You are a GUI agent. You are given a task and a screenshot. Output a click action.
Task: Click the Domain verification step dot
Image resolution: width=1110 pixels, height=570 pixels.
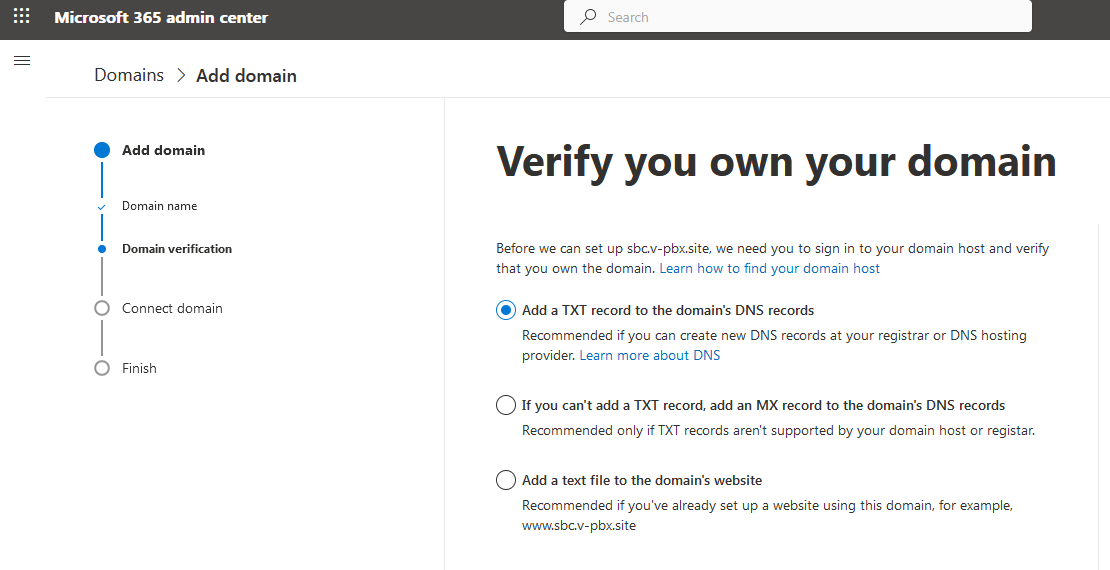[102, 249]
